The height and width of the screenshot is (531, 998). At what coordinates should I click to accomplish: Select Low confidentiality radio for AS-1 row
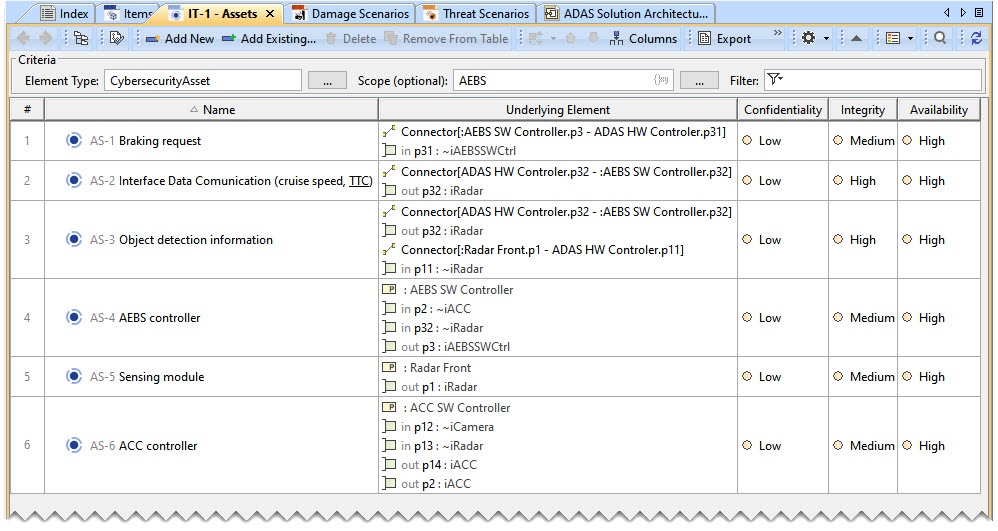(x=746, y=141)
